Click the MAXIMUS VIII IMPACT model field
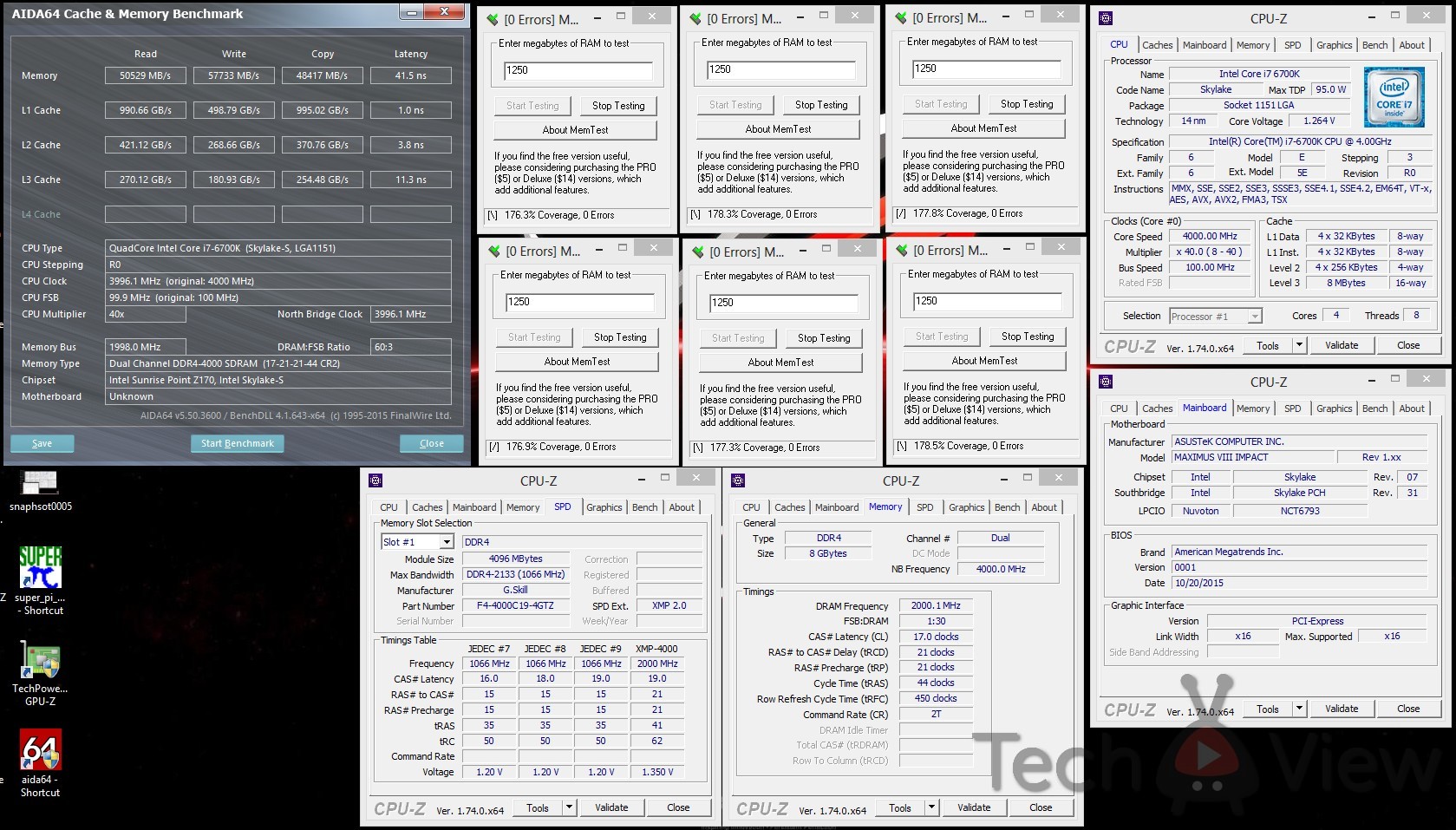The width and height of the screenshot is (1456, 830). point(1251,457)
